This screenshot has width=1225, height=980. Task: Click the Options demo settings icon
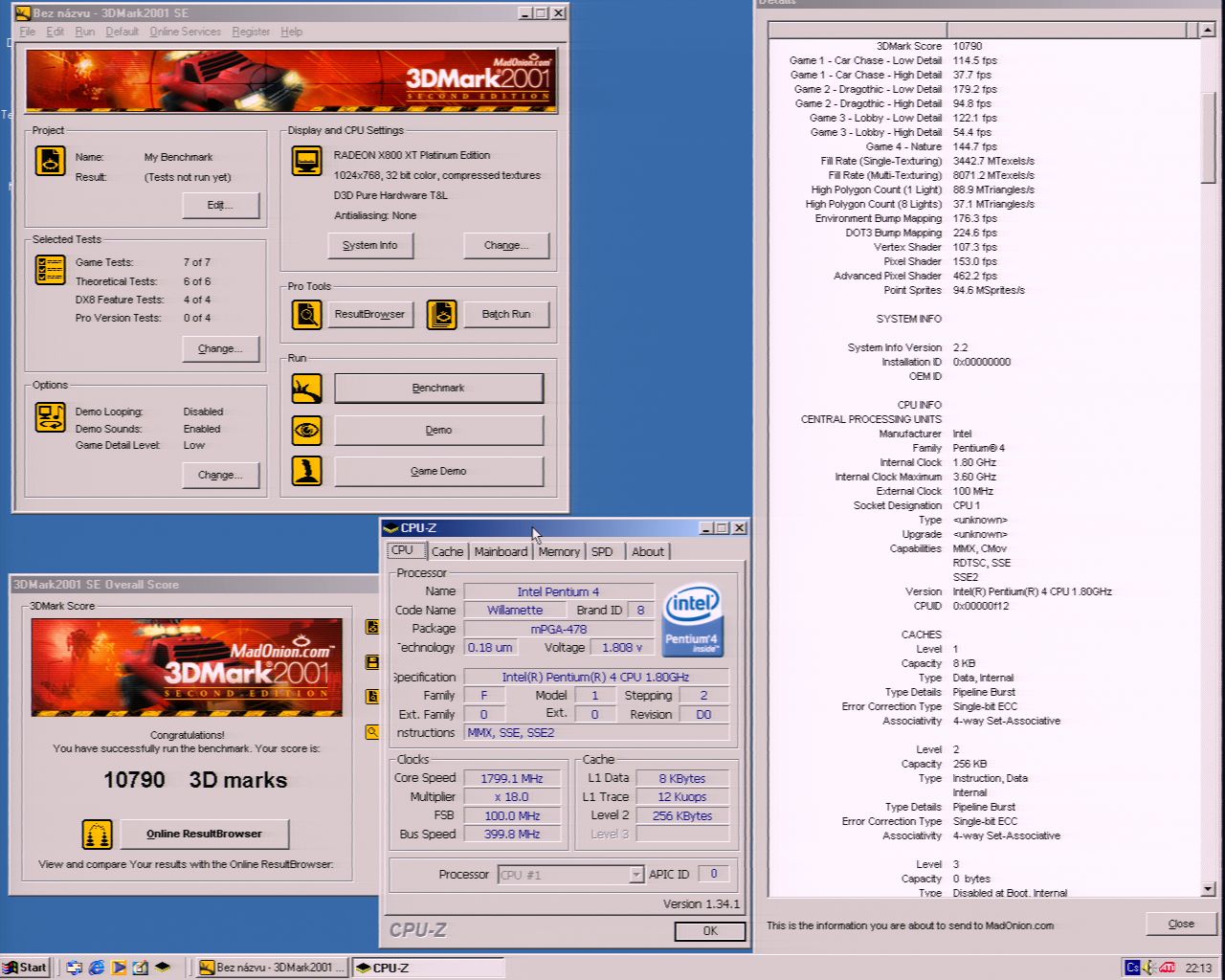point(51,417)
